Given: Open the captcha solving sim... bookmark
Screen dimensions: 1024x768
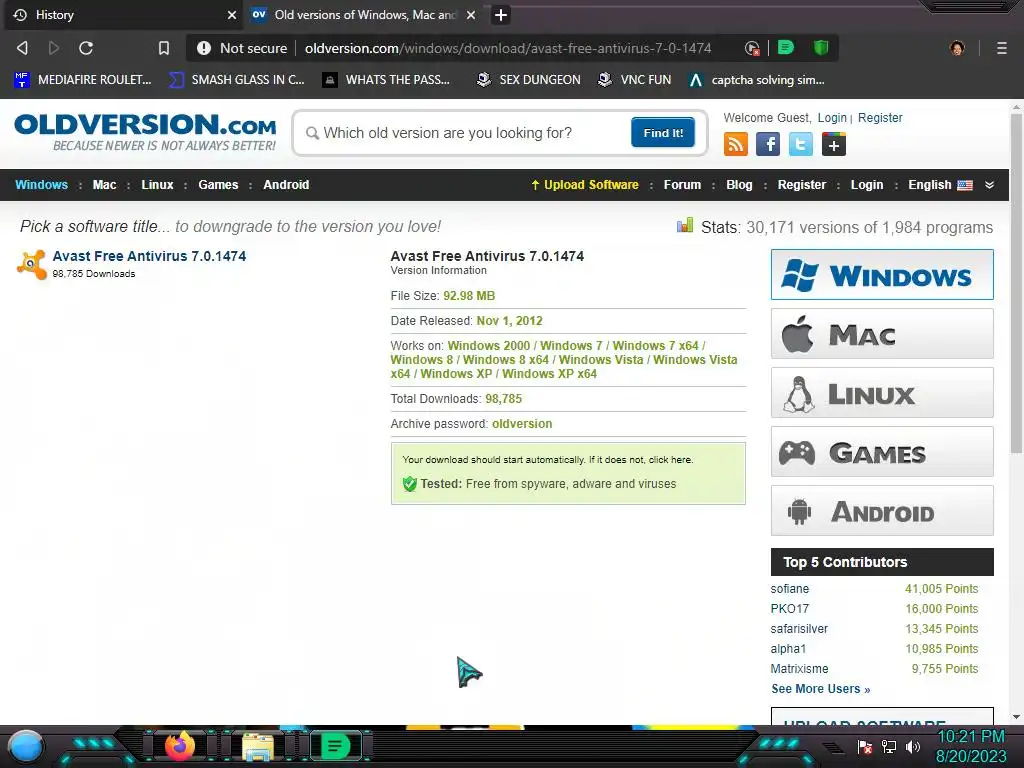Looking at the screenshot, I should [x=757, y=80].
